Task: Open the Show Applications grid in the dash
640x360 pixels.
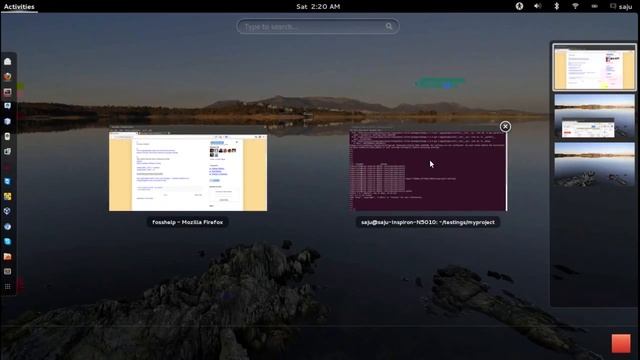Action: [x=7, y=287]
